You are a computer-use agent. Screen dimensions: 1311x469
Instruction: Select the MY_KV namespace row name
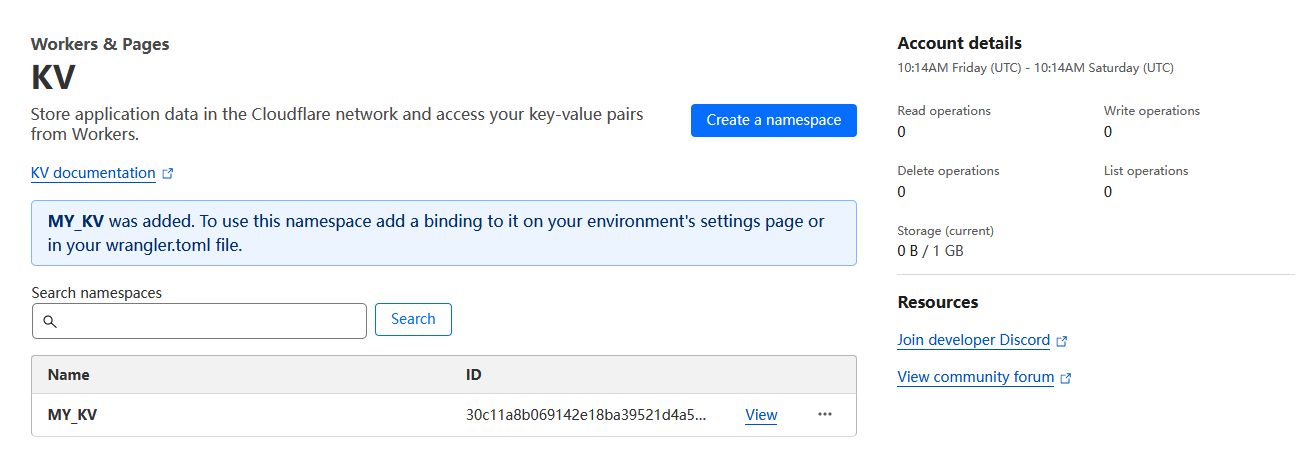coord(73,415)
